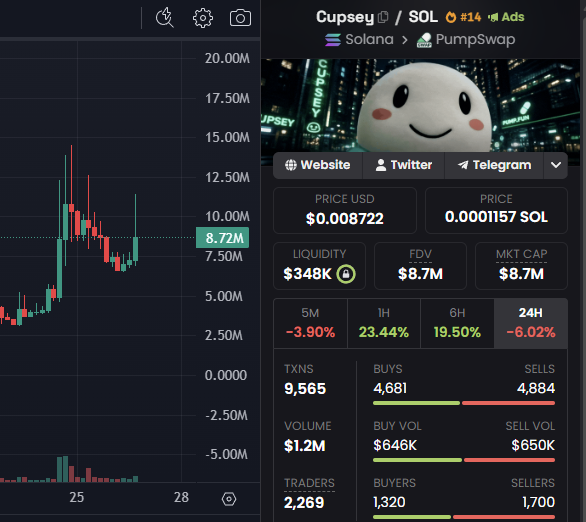The image size is (586, 522).
Task: Take a chart snapshot with camera icon
Action: point(240,18)
